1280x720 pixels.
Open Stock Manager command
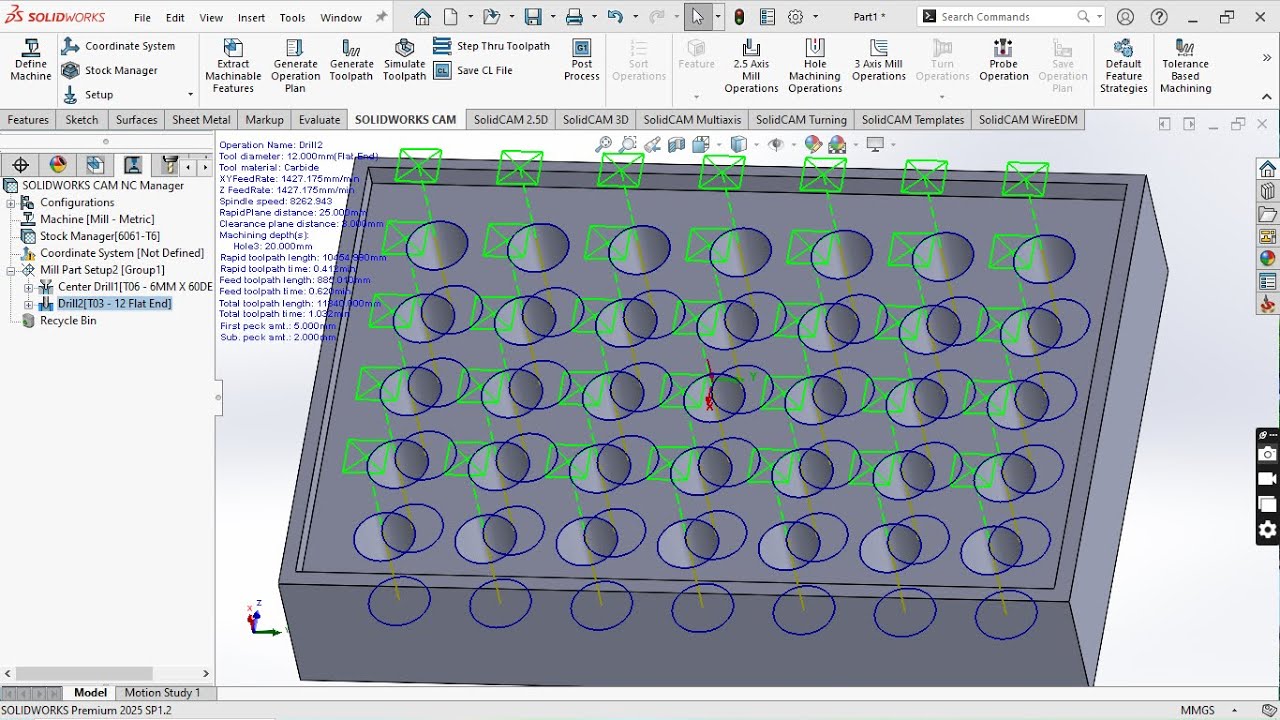pos(109,70)
